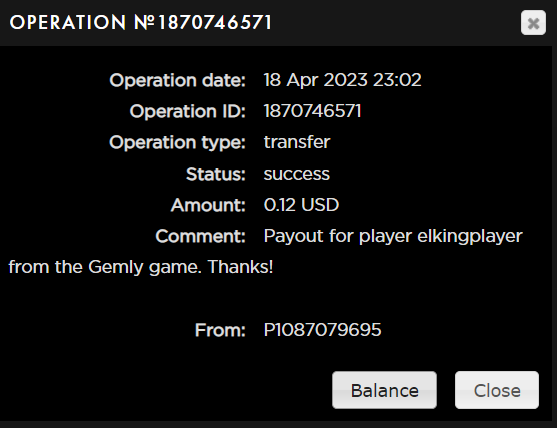Click the Operation ID value 1870746571
This screenshot has height=428, width=557.
(313, 111)
